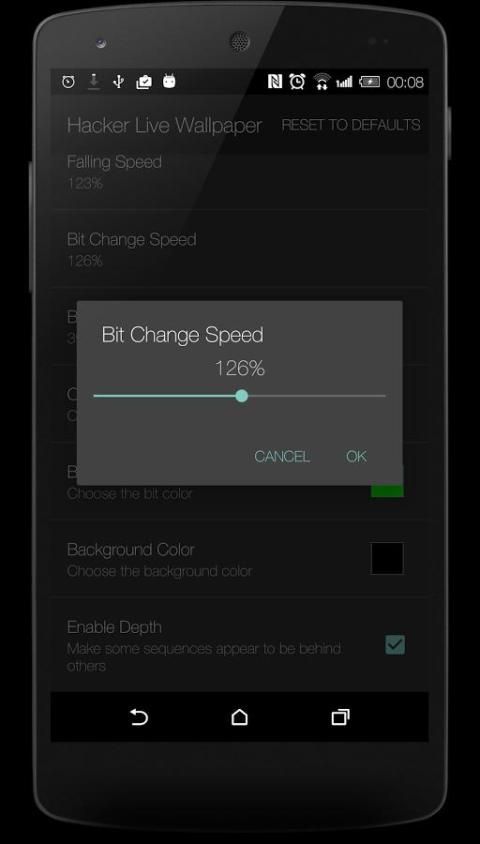Click the CANCEL button in dialog
The image size is (480, 844).
tap(282, 456)
